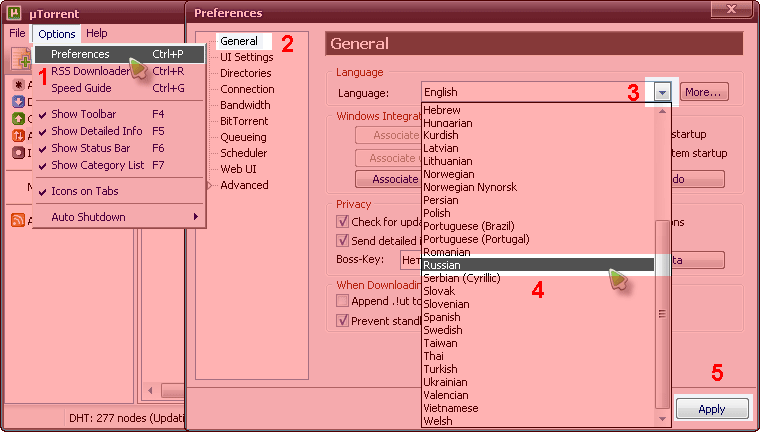
Task: Choose Hebrew from the language list
Action: tap(538, 110)
